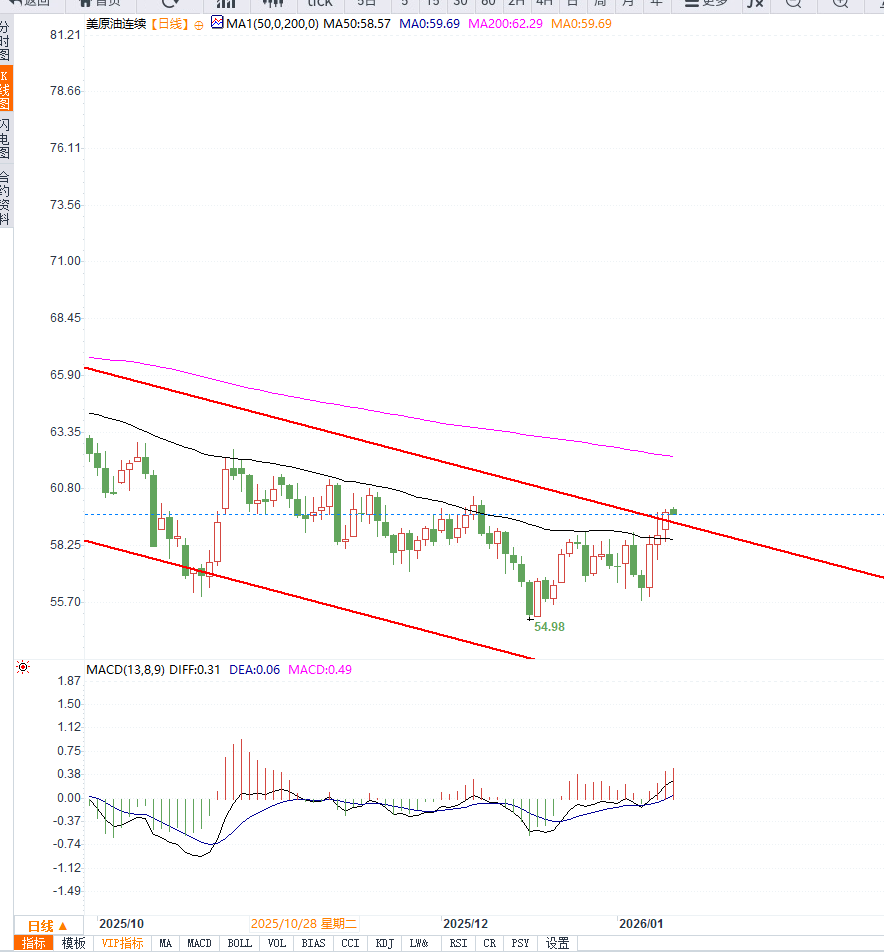Select the PSY indicator

click(x=520, y=943)
